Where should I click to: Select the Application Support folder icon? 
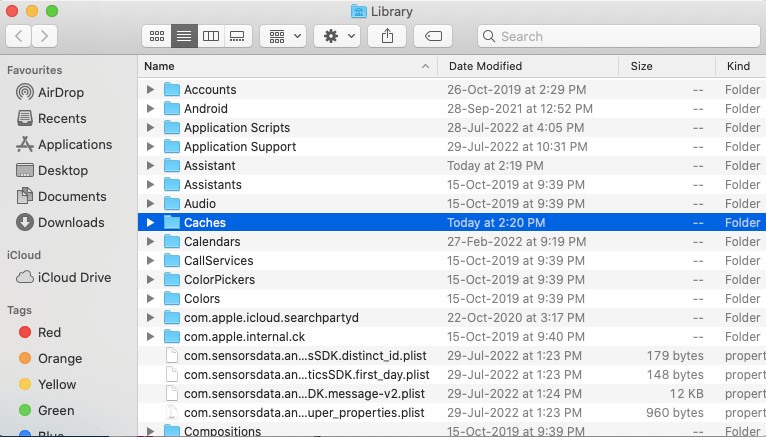(171, 146)
